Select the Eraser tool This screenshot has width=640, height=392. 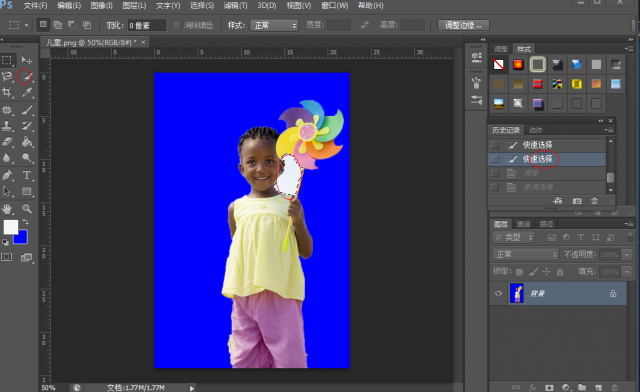pyautogui.click(x=7, y=142)
